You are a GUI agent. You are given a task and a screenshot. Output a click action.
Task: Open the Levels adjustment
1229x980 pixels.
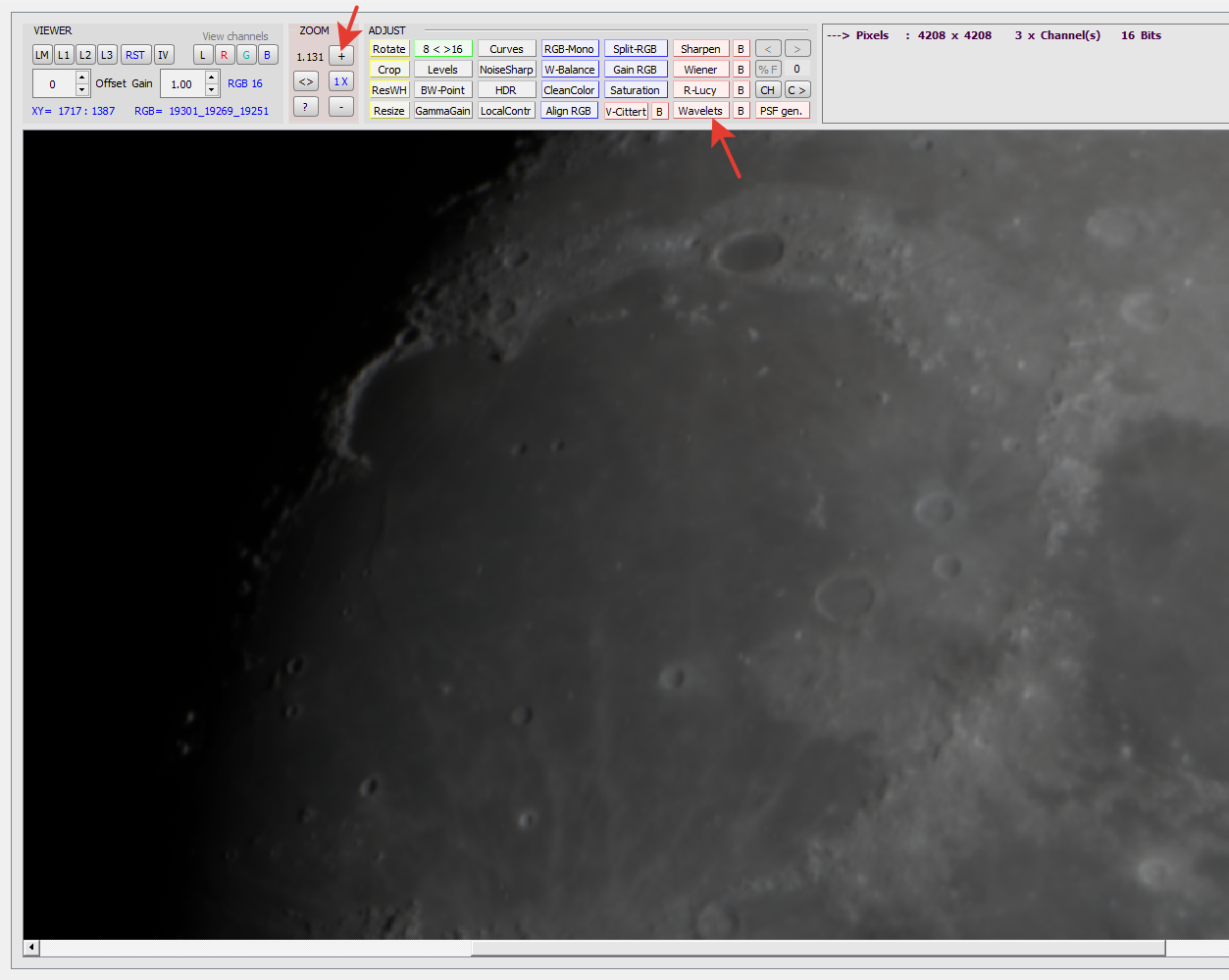pyautogui.click(x=442, y=69)
